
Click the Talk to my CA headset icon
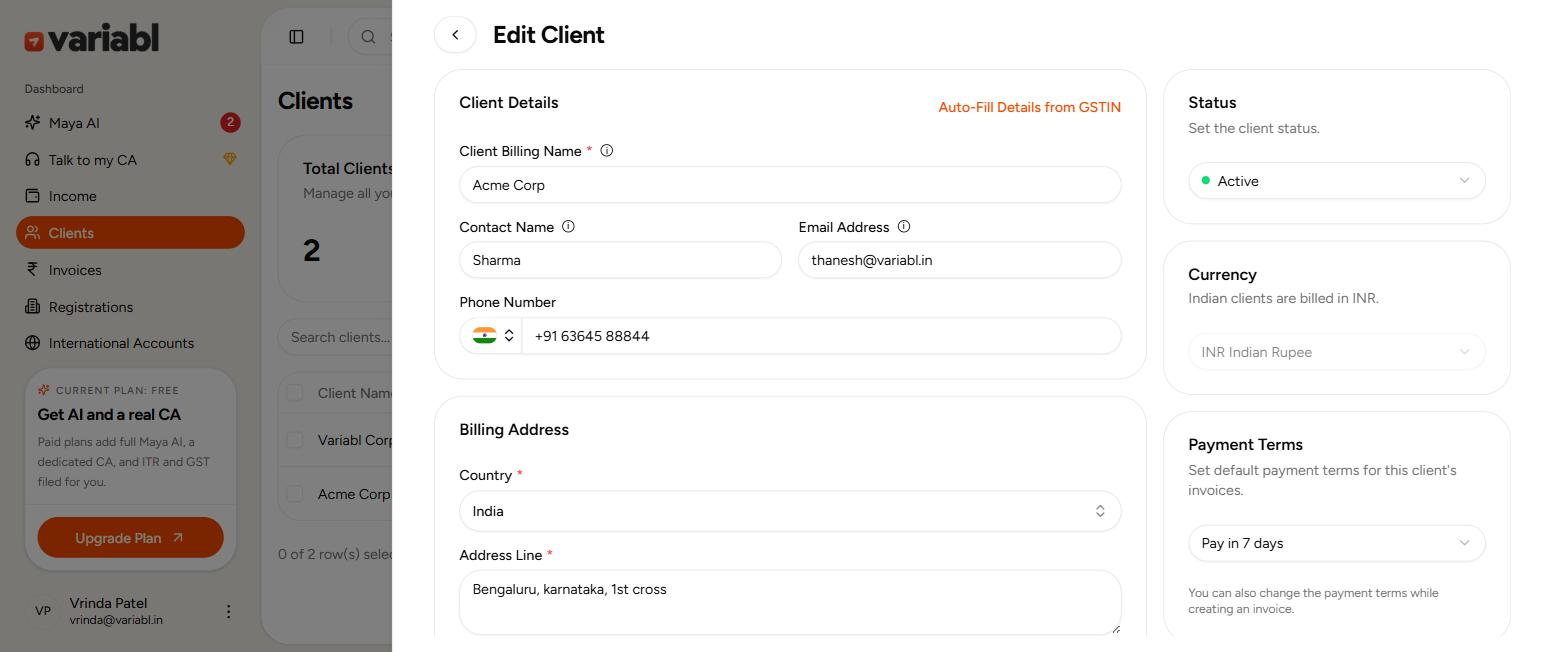coord(33,160)
